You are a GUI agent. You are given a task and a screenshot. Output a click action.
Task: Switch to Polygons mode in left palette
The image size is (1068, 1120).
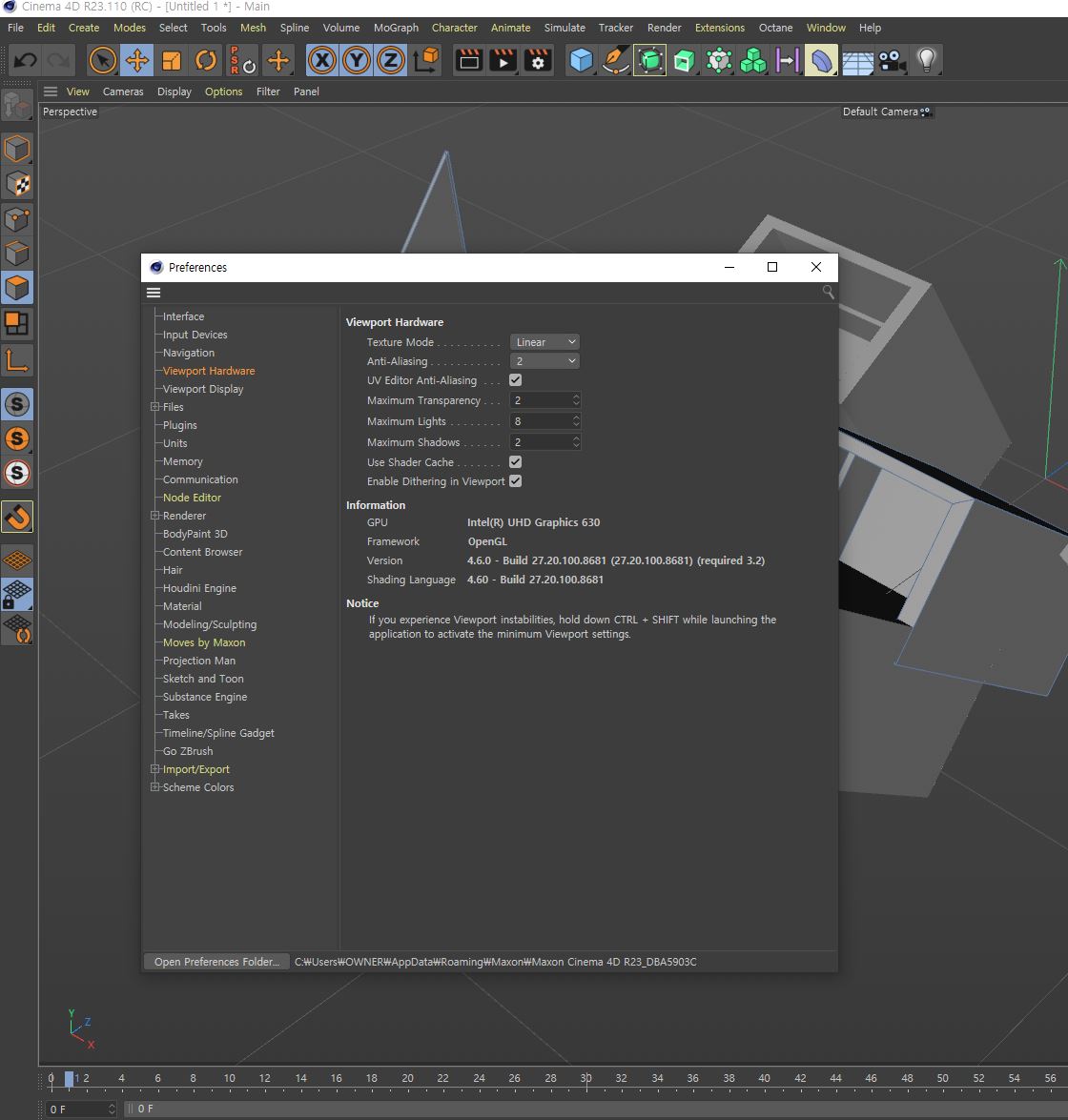(x=17, y=288)
